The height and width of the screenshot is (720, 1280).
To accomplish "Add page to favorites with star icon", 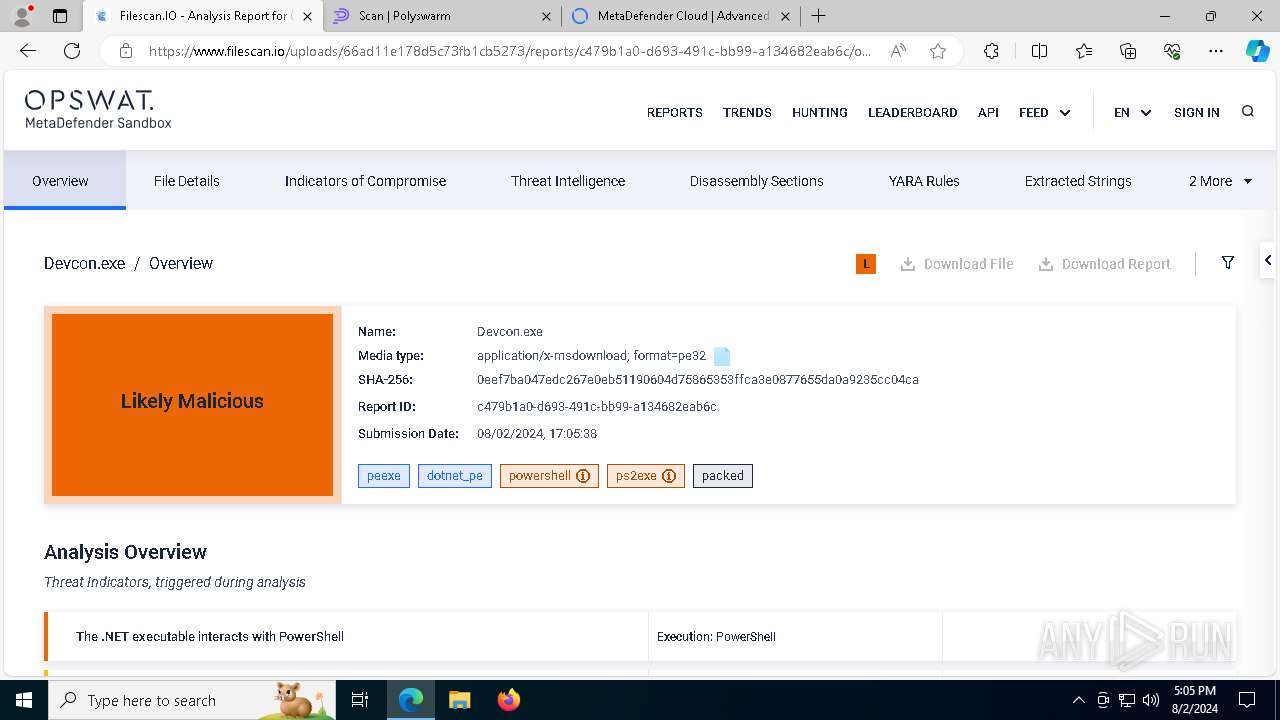I will (938, 51).
